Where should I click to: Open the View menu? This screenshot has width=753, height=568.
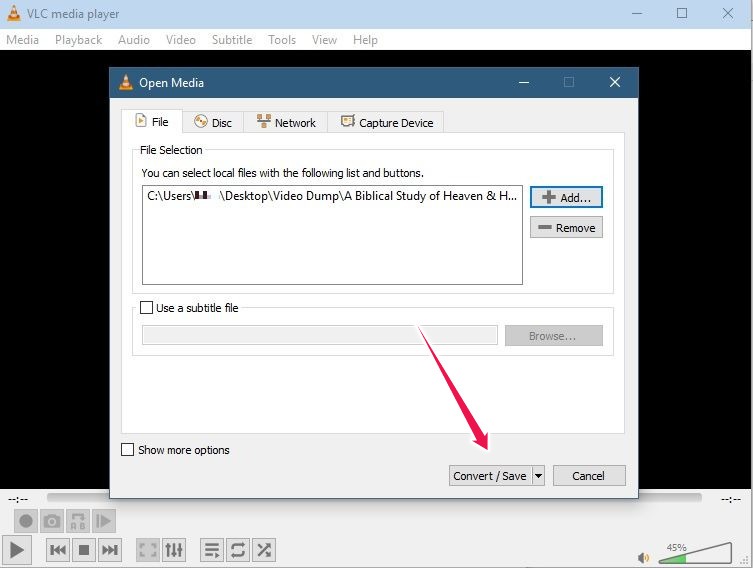(x=324, y=40)
